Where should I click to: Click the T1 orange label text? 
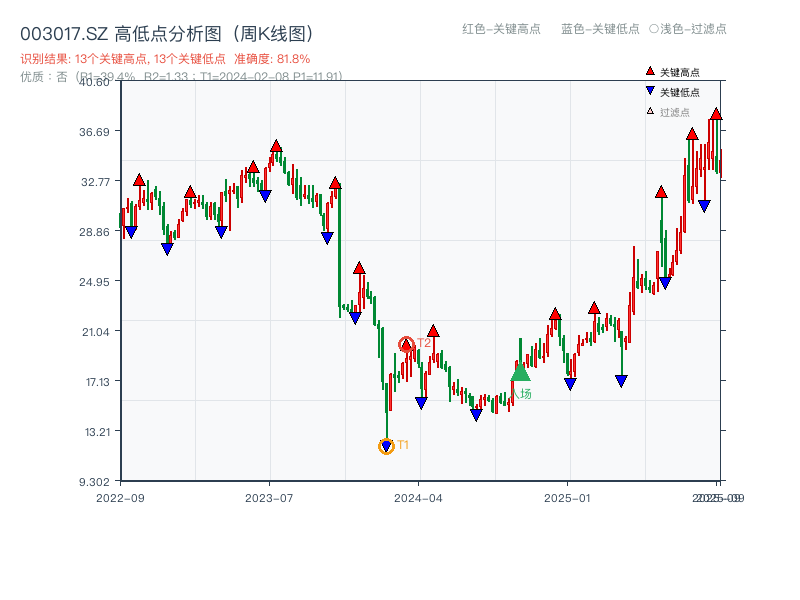coord(403,445)
